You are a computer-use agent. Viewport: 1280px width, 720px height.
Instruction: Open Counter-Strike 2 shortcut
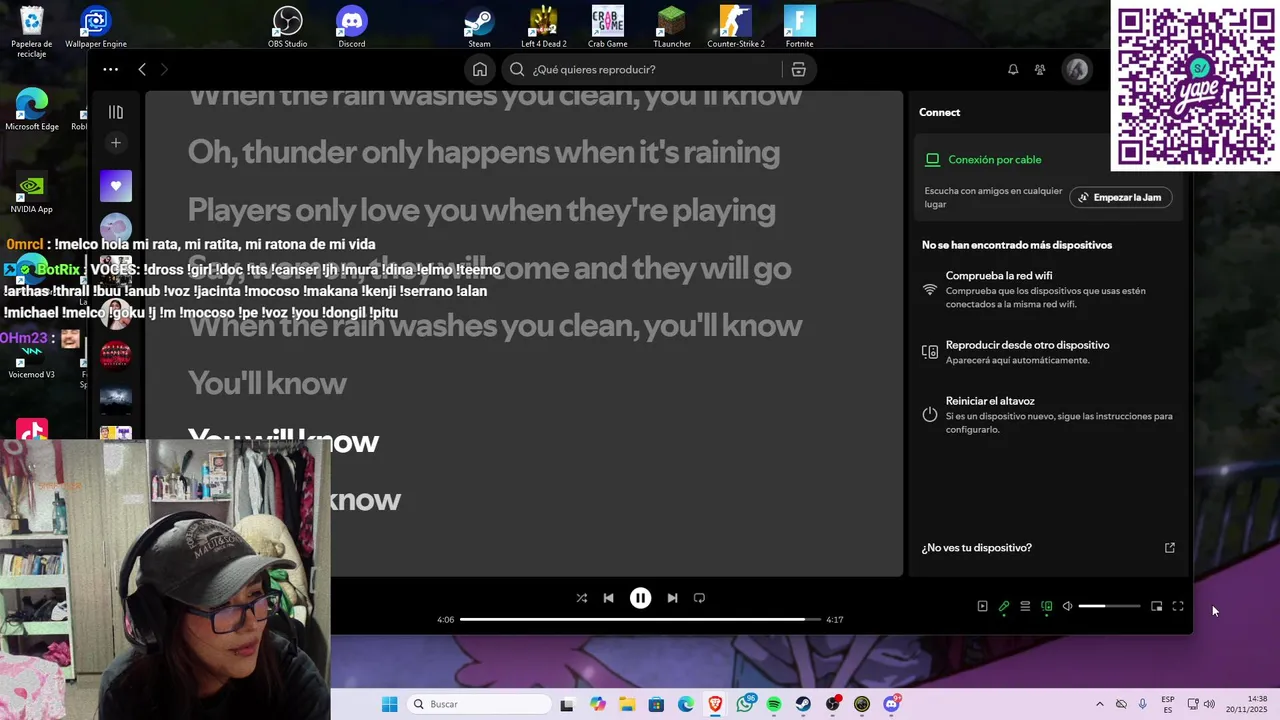click(x=736, y=27)
